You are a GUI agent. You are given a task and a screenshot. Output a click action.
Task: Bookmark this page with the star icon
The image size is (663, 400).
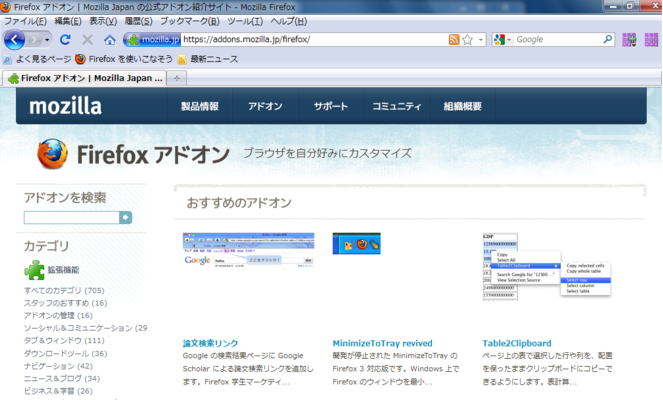coord(467,39)
